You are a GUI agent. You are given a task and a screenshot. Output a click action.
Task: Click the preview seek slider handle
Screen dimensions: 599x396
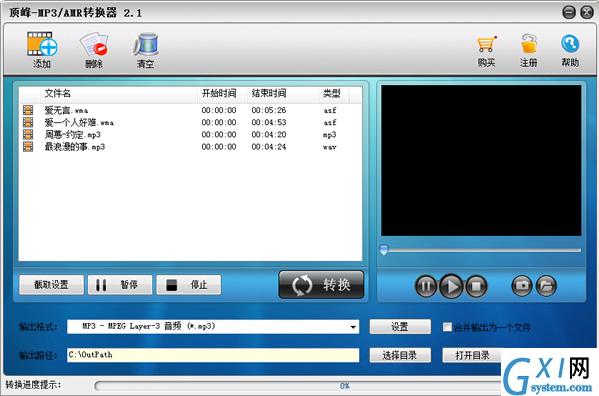tap(384, 250)
